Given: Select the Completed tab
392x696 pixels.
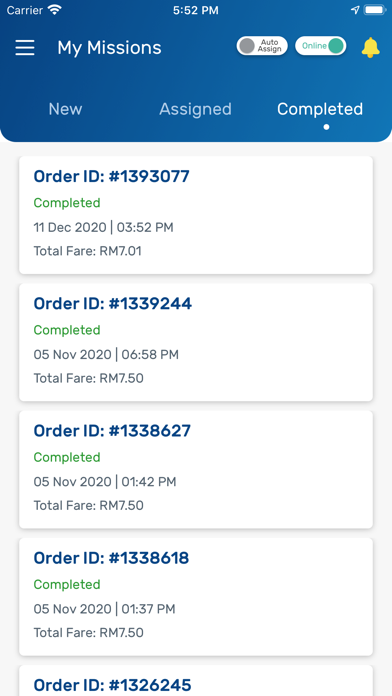Looking at the screenshot, I should coord(320,109).
